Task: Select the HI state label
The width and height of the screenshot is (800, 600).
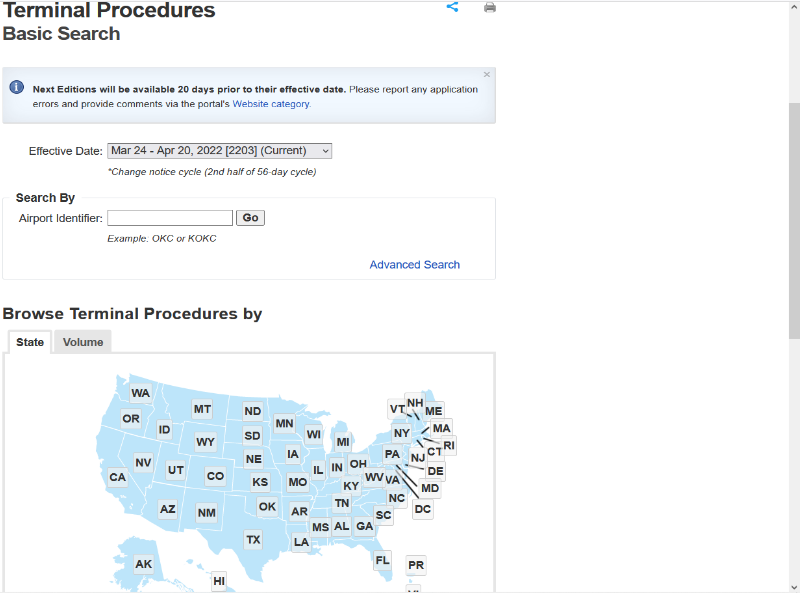Action: point(219,581)
